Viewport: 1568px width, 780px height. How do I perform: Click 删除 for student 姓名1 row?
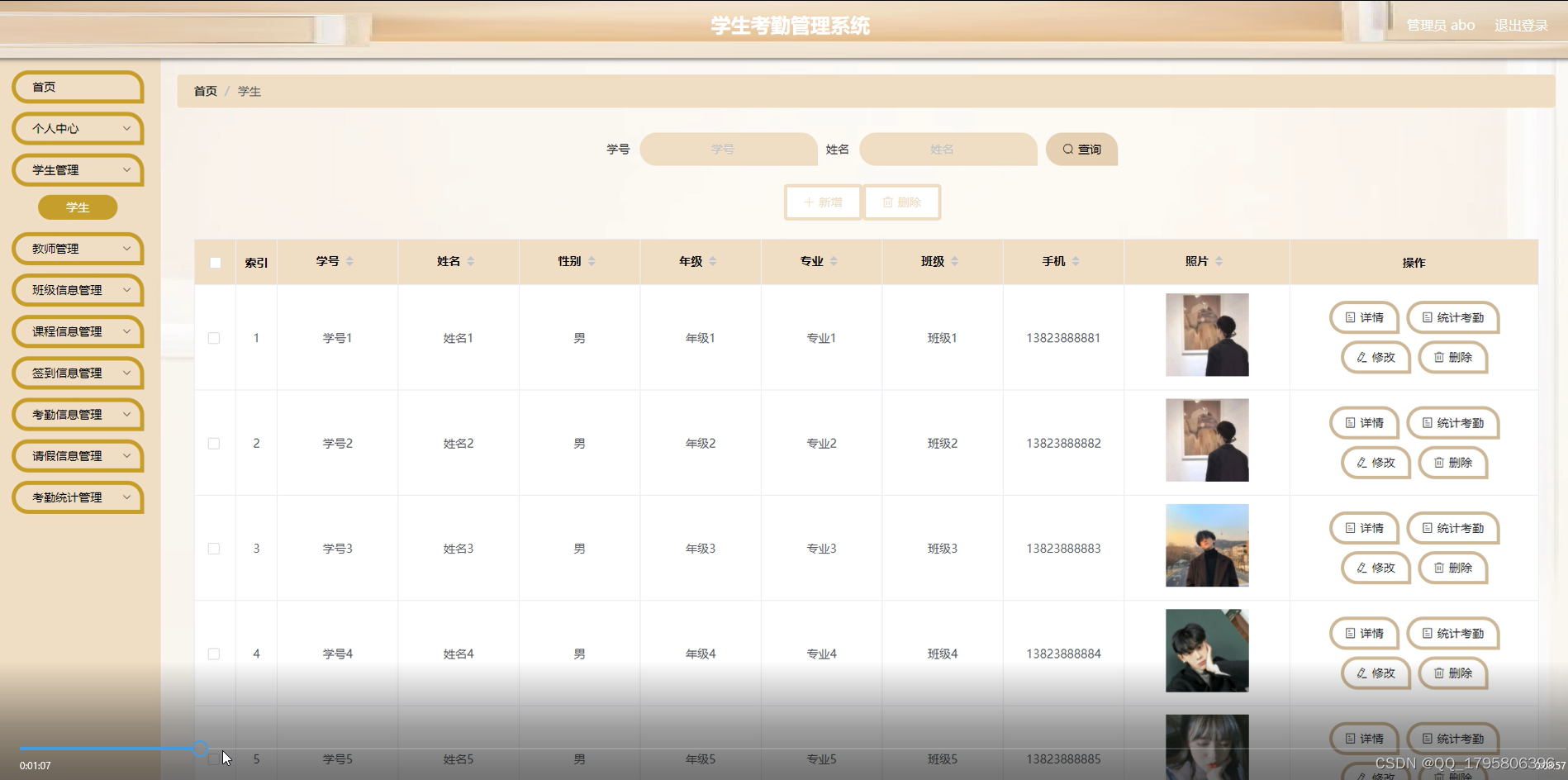click(1452, 357)
